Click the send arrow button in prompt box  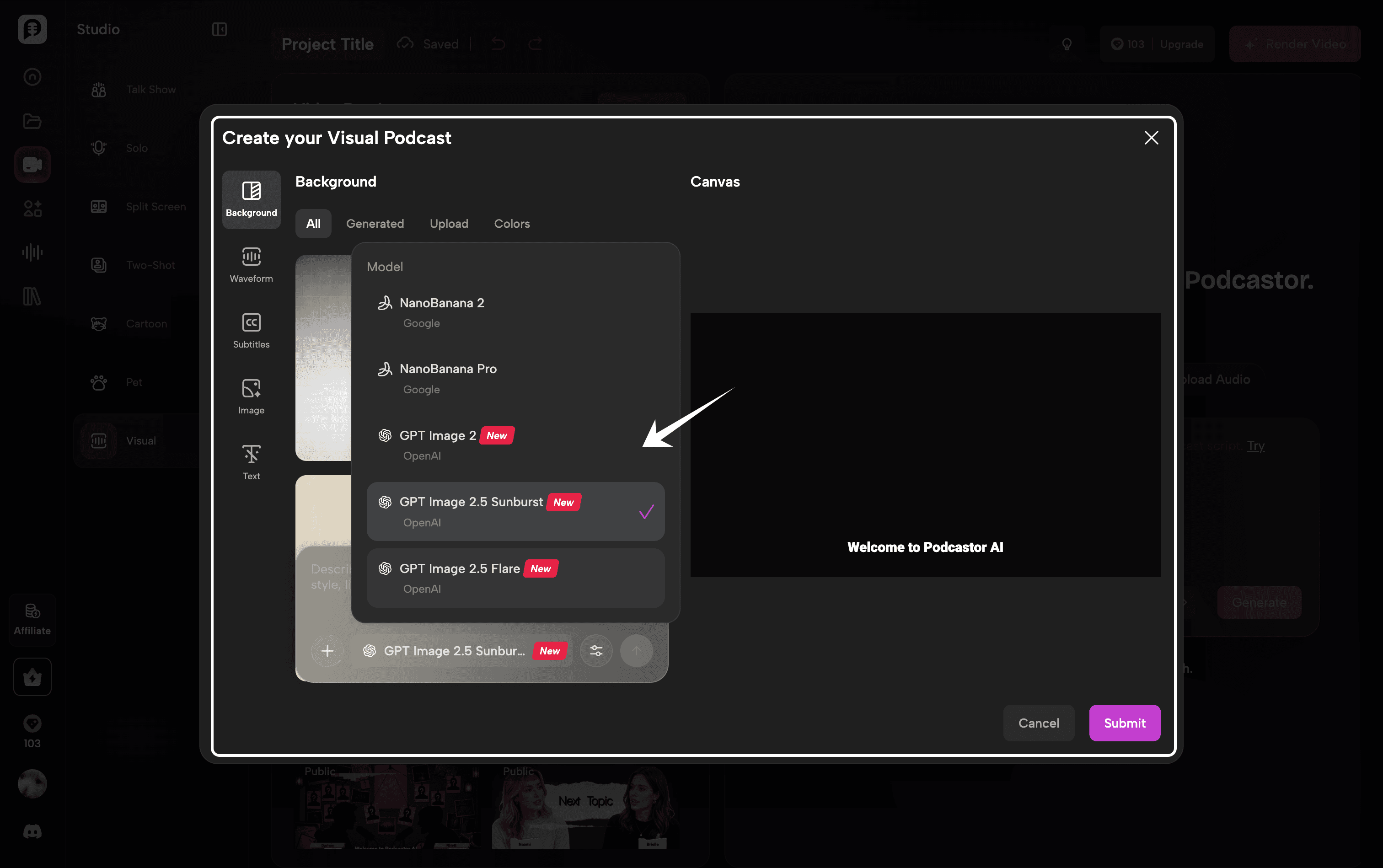coord(636,651)
